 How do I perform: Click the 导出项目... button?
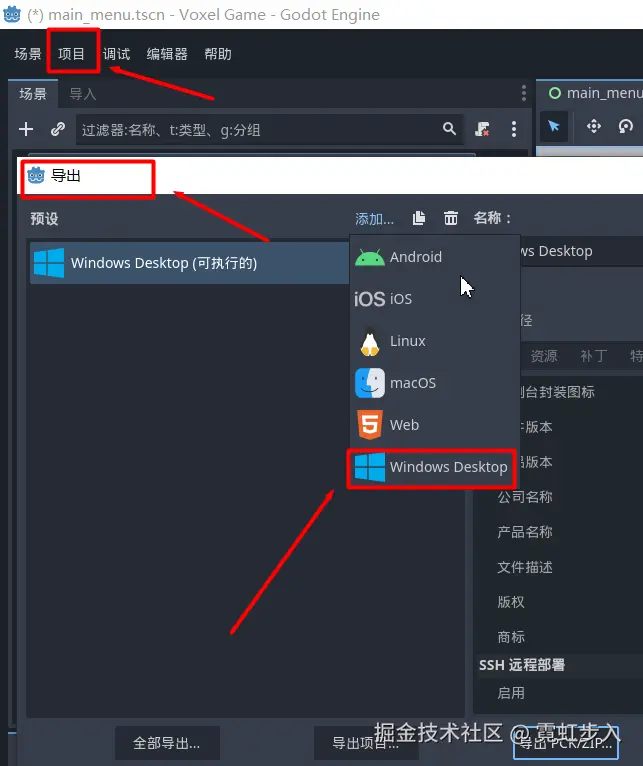(x=365, y=743)
